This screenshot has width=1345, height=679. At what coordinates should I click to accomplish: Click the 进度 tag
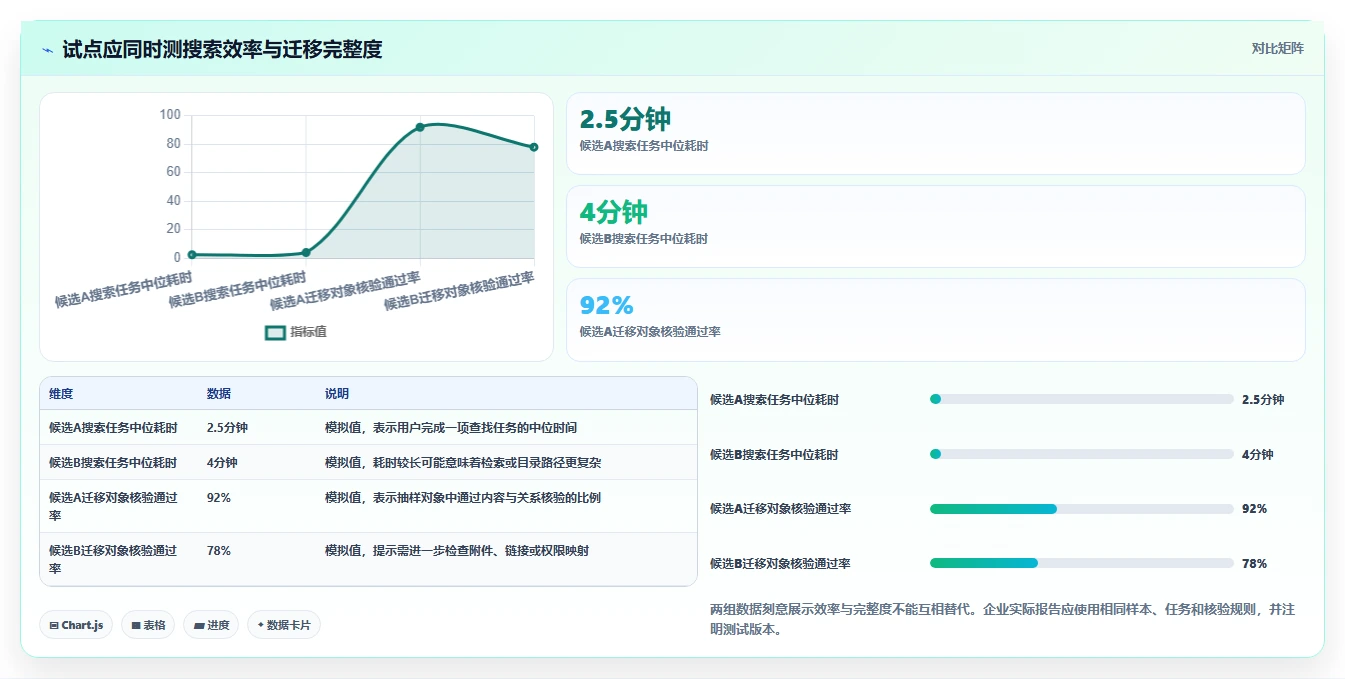[211, 625]
